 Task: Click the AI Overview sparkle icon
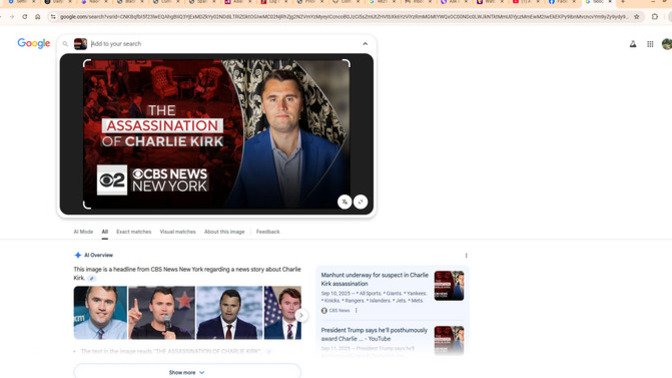[78, 255]
